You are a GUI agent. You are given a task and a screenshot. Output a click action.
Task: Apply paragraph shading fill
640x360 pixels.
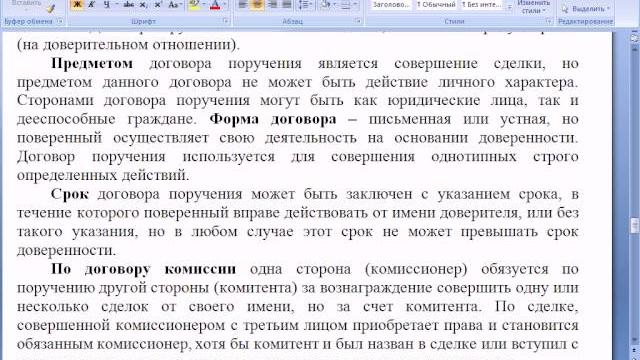point(325,5)
